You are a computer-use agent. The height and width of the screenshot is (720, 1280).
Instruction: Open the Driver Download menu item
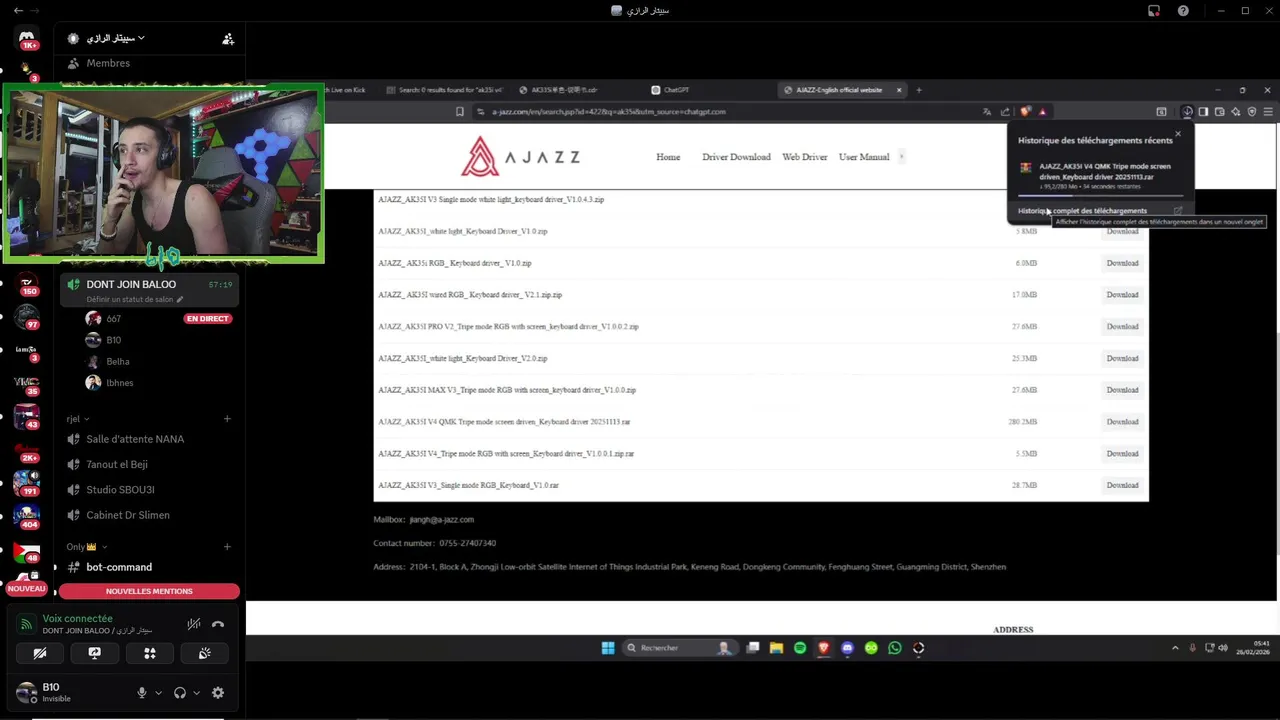coord(736,157)
